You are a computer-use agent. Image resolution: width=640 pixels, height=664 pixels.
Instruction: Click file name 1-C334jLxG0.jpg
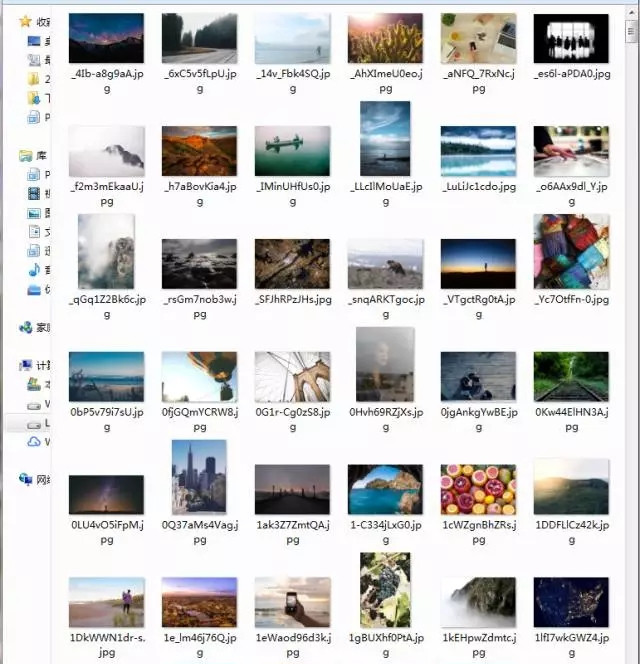[x=386, y=532]
